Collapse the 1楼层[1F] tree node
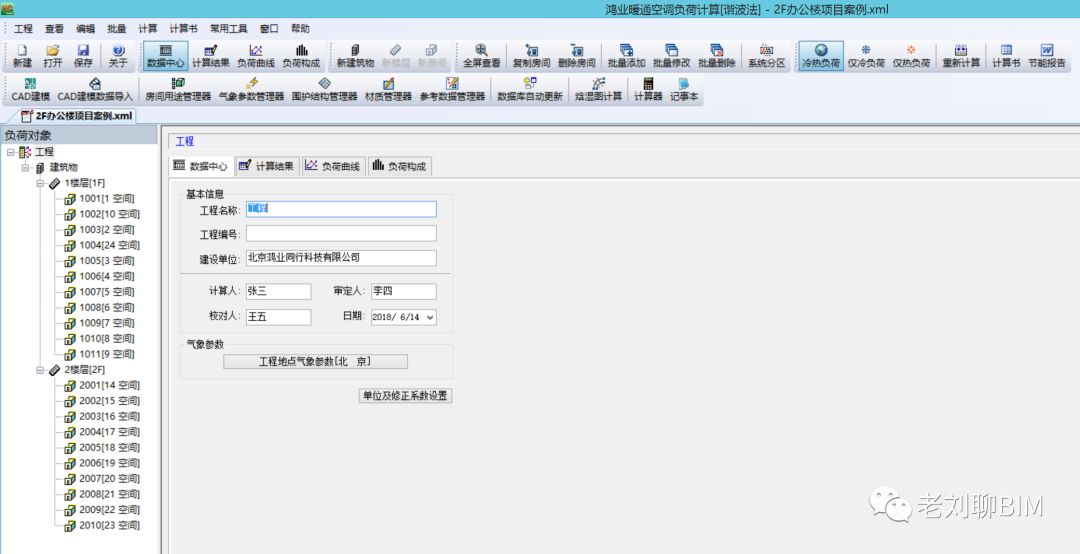 coord(40,183)
